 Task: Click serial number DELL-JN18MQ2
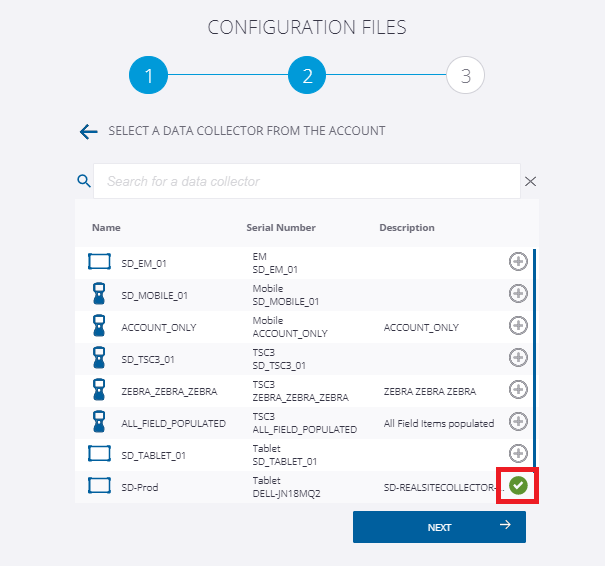286,494
